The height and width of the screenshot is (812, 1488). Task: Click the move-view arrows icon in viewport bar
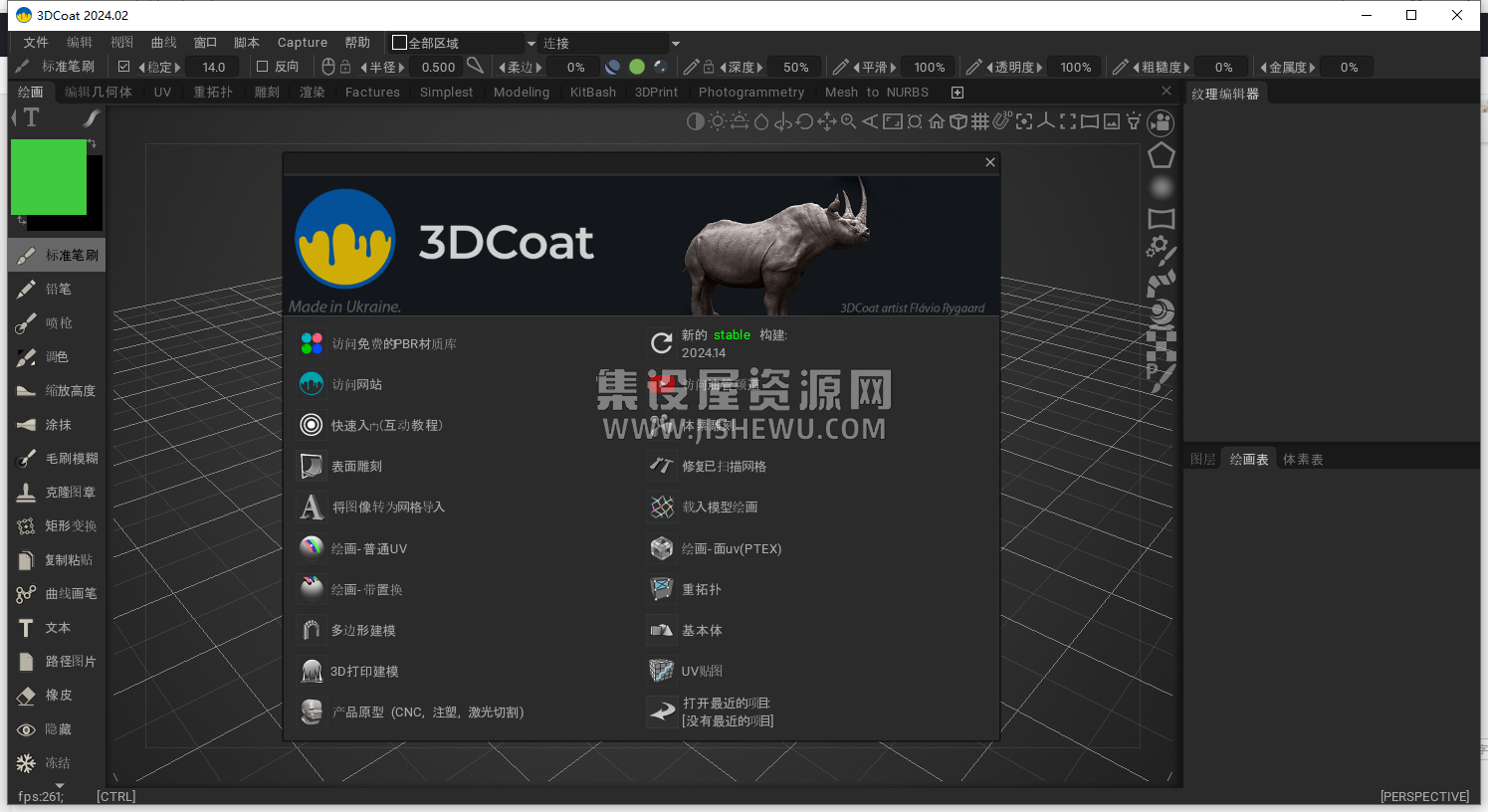pyautogui.click(x=826, y=121)
